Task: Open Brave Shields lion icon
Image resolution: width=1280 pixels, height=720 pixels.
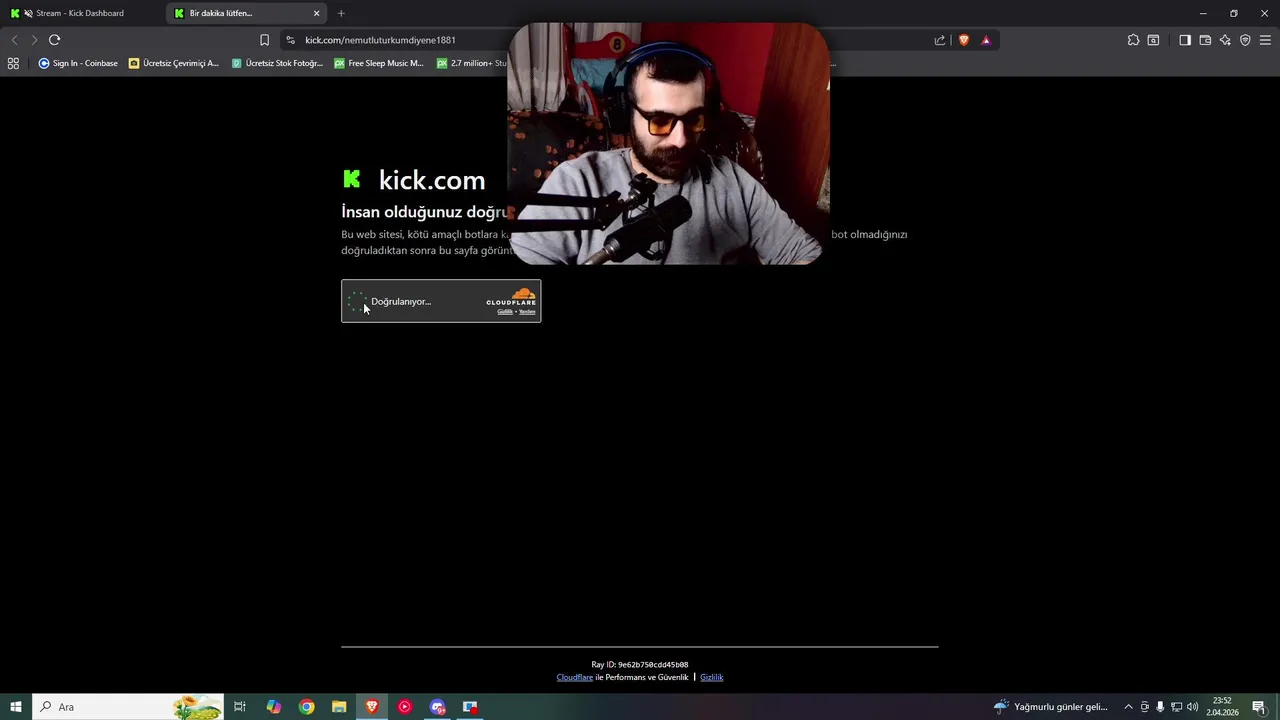Action: point(964,40)
